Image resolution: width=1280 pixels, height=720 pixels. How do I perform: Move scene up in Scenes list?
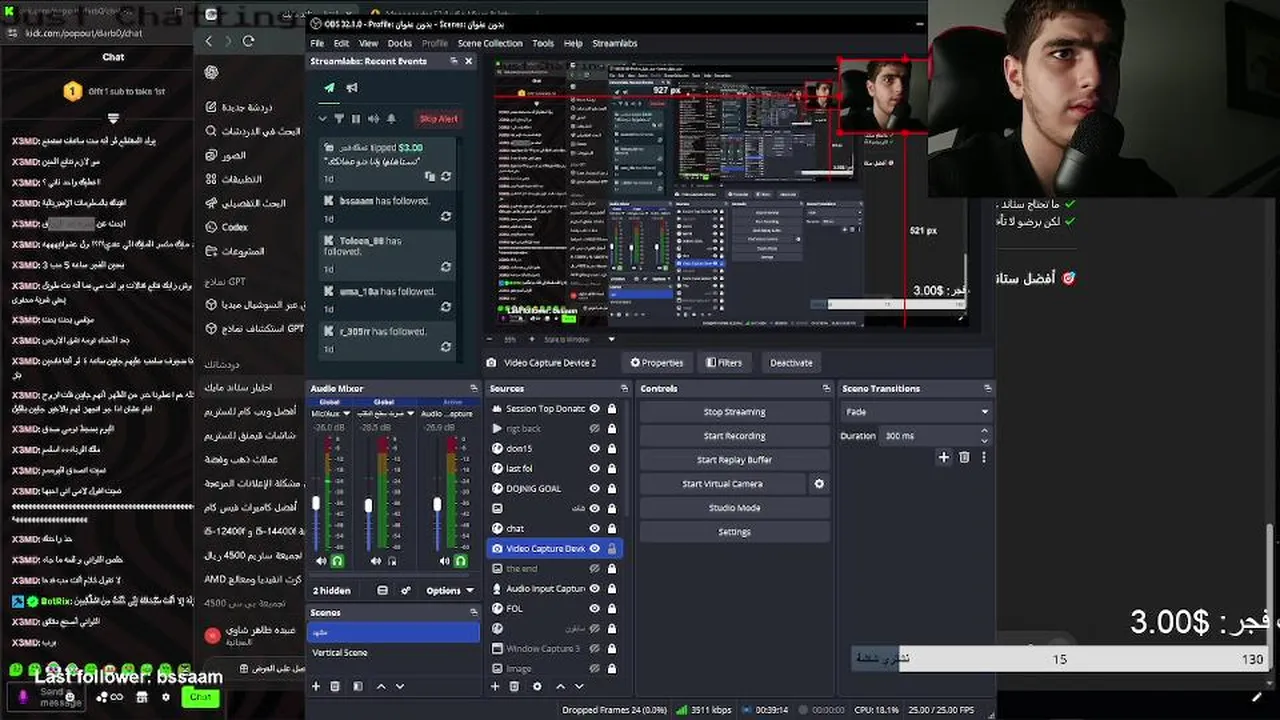tap(381, 686)
